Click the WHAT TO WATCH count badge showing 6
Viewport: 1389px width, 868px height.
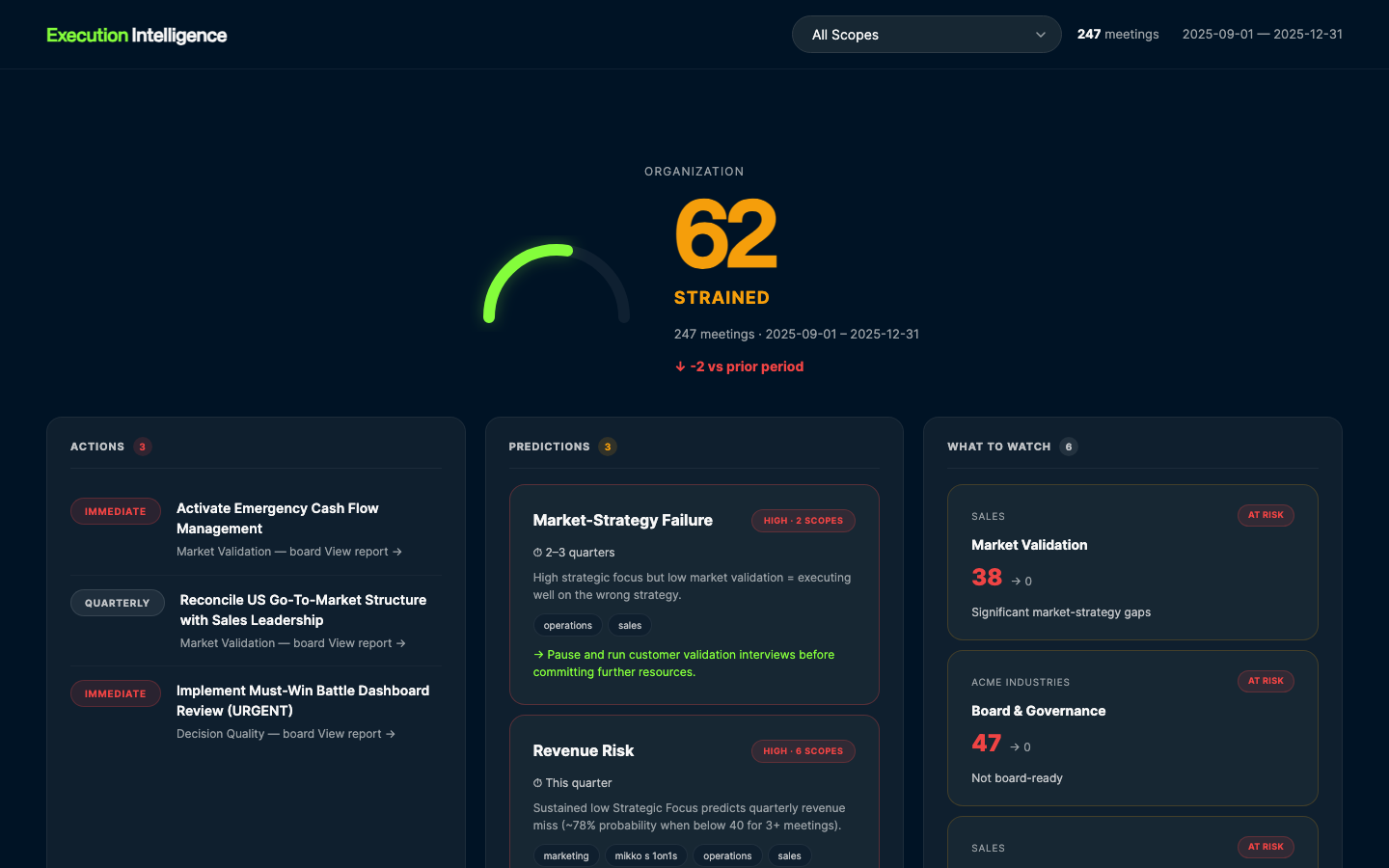pyautogui.click(x=1068, y=447)
